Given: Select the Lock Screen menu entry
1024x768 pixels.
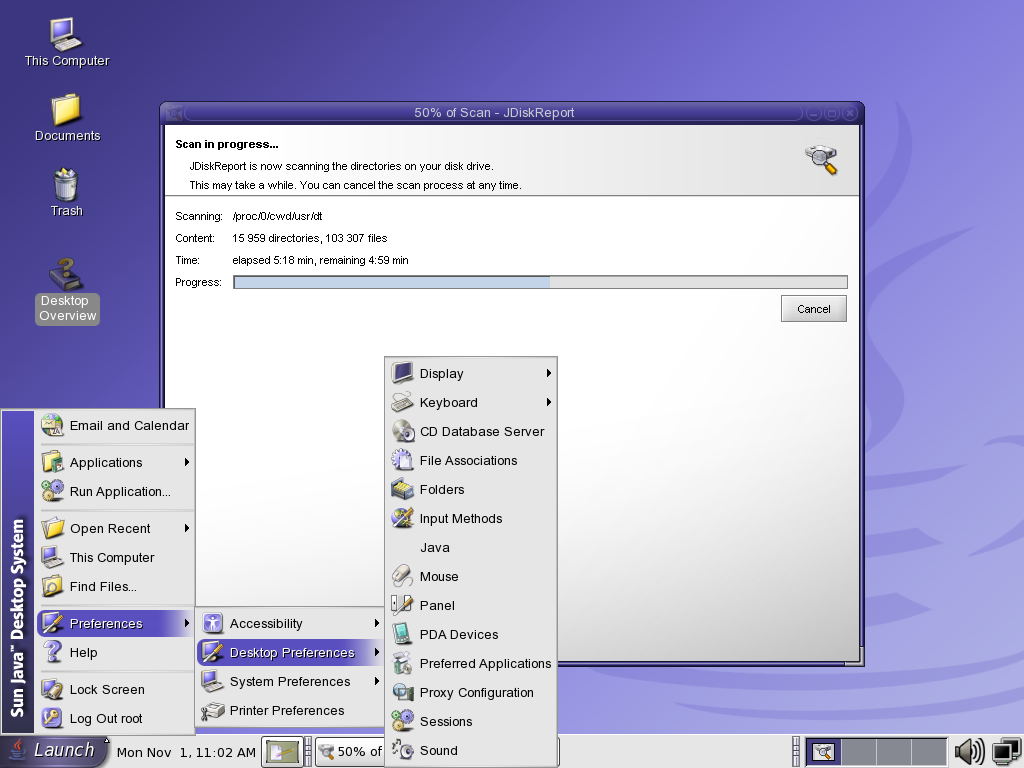Looking at the screenshot, I should (116, 689).
